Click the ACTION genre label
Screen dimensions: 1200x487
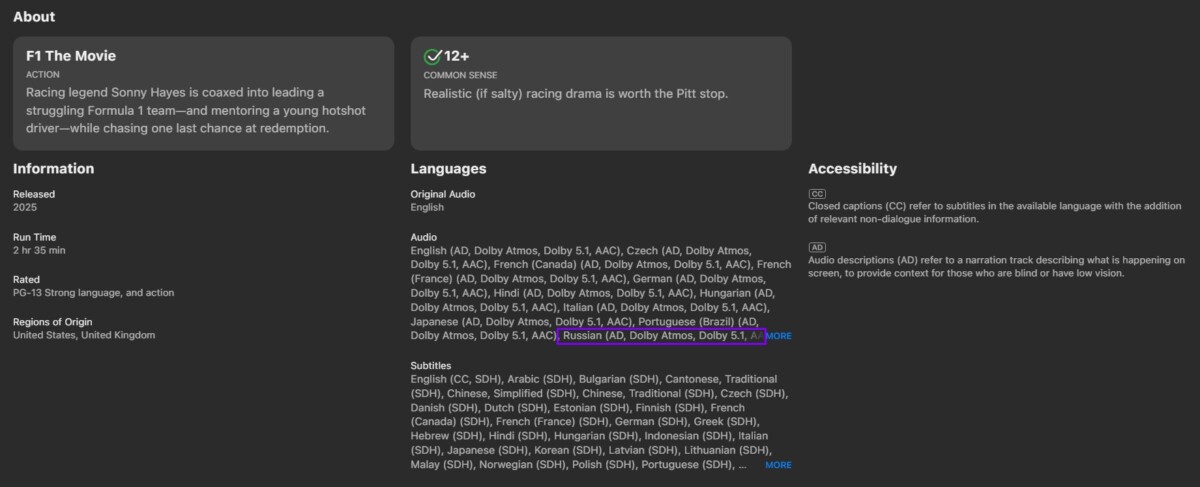[x=43, y=75]
